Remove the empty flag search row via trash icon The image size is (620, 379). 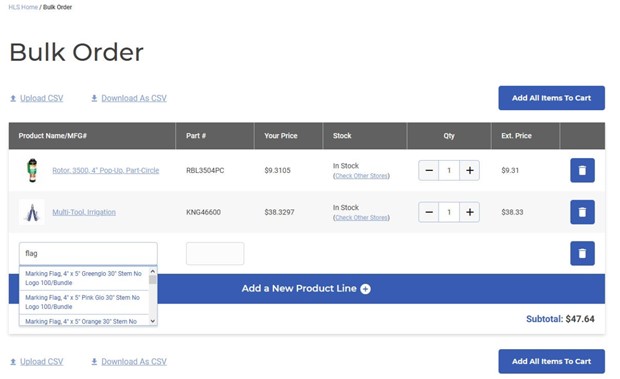[582, 253]
